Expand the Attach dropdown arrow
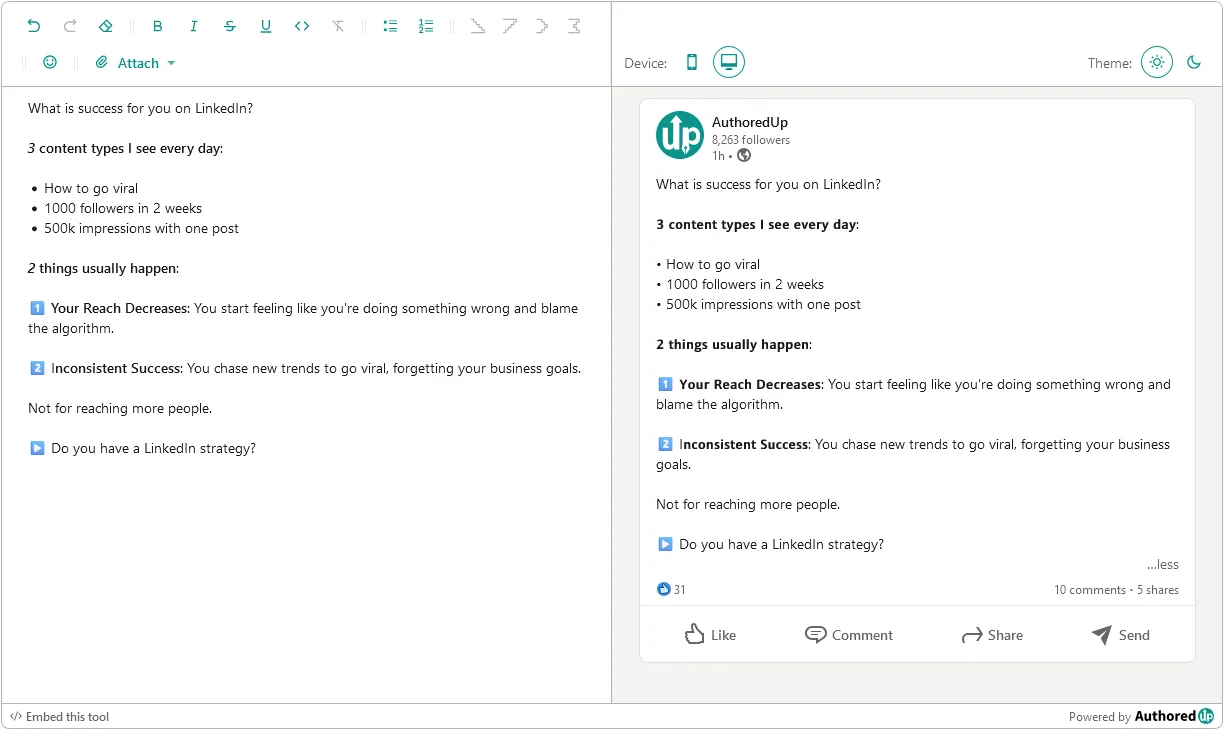This screenshot has height=730, width=1224. 171,63
